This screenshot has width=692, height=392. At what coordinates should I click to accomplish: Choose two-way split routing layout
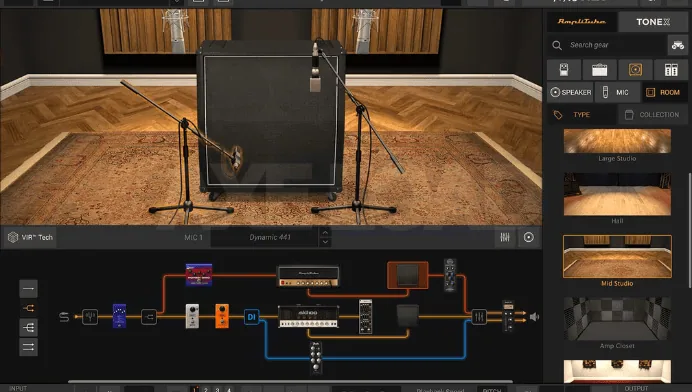coord(28,308)
